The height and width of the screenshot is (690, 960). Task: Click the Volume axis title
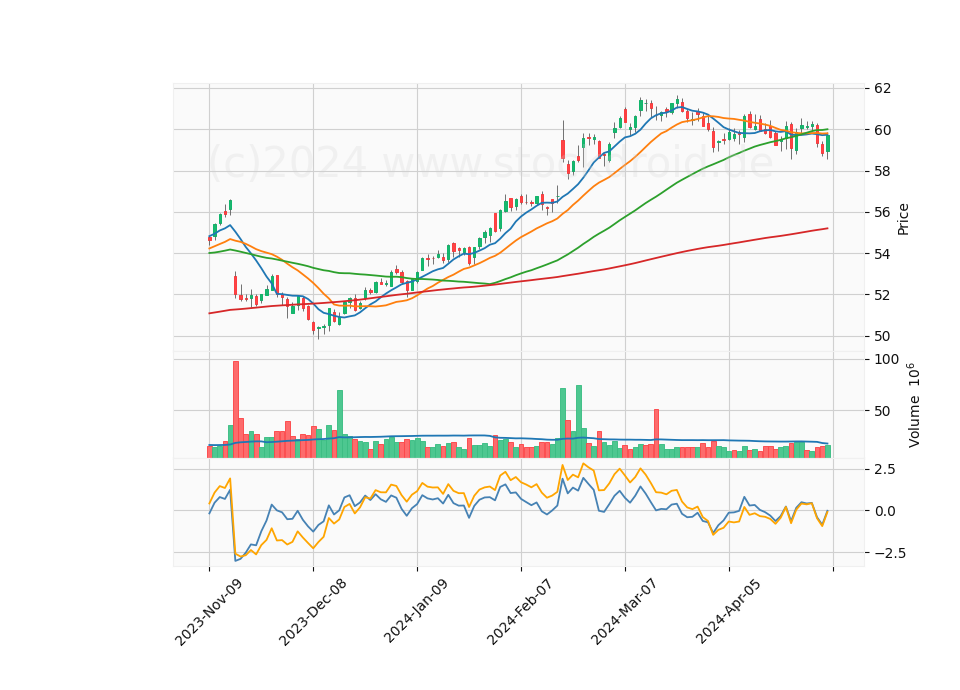point(913,405)
